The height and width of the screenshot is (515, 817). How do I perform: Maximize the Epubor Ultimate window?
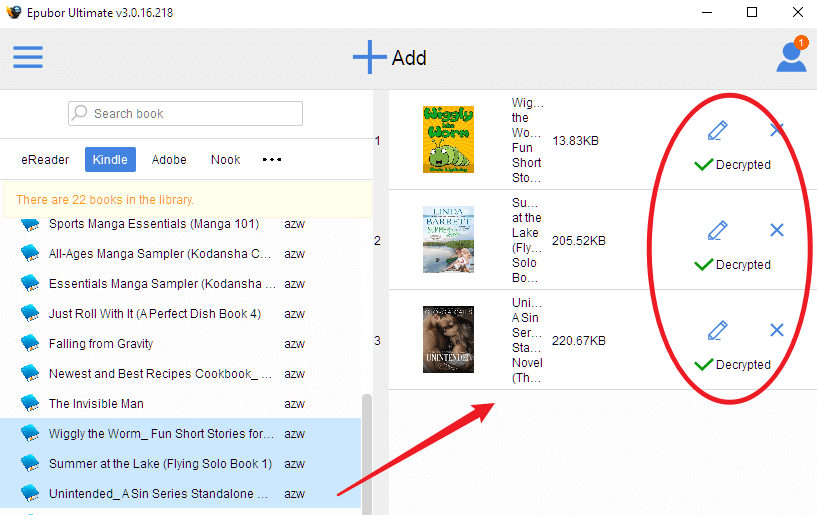pyautogui.click(x=752, y=12)
